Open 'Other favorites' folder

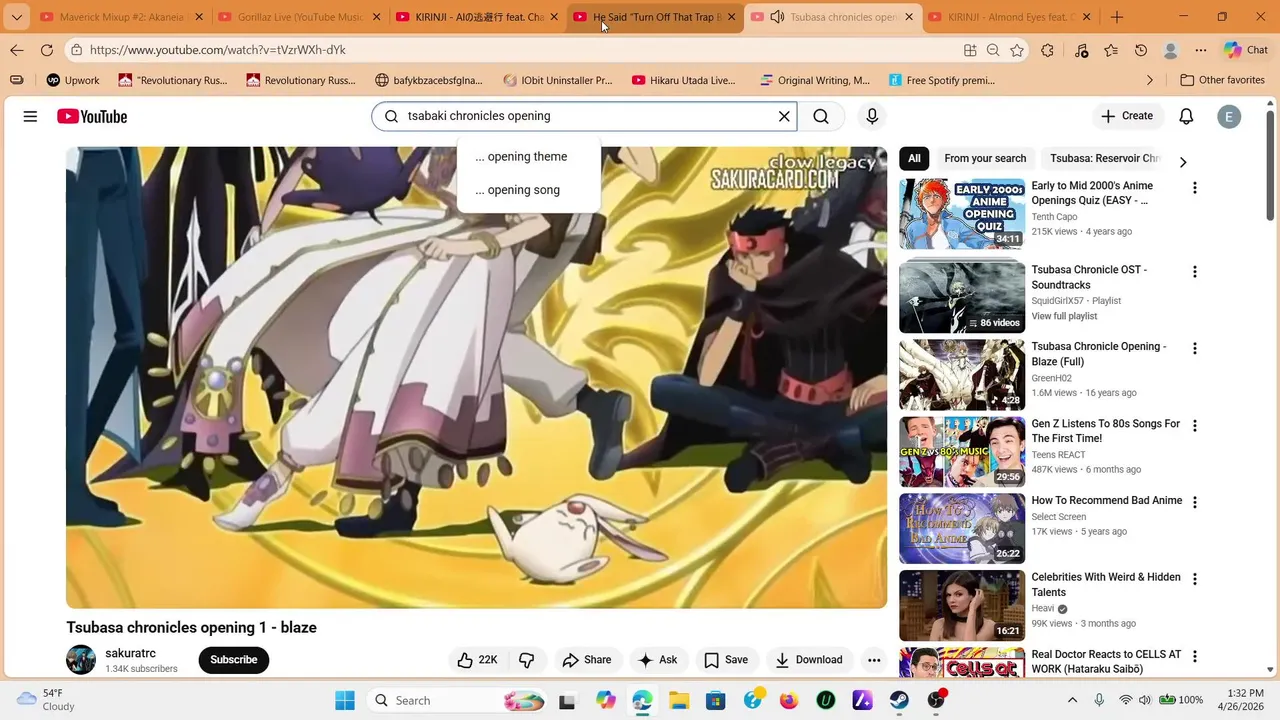click(x=1222, y=80)
